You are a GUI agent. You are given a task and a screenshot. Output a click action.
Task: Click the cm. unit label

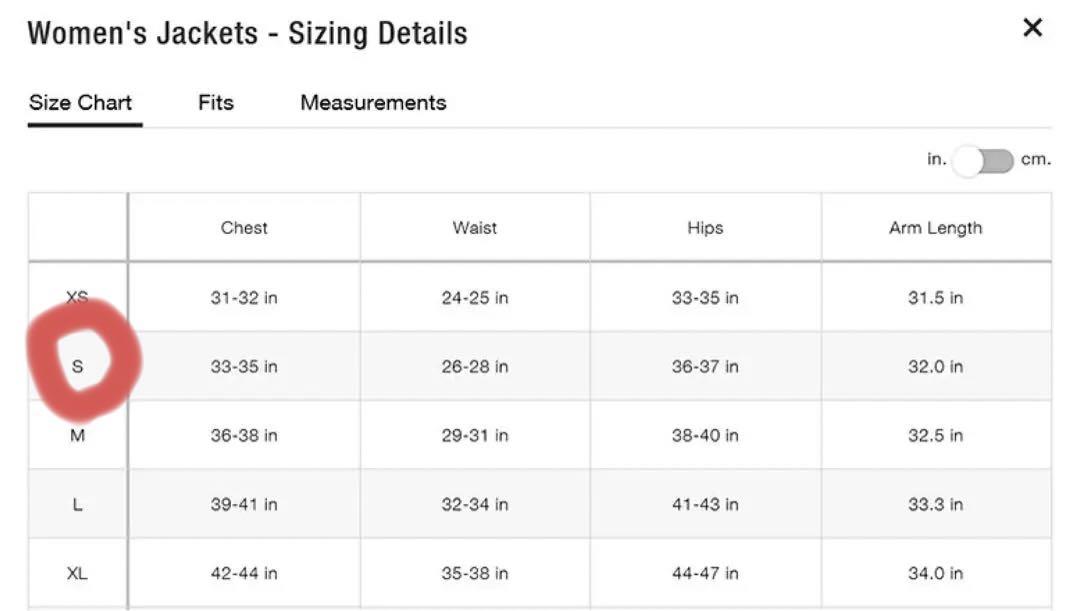1035,160
